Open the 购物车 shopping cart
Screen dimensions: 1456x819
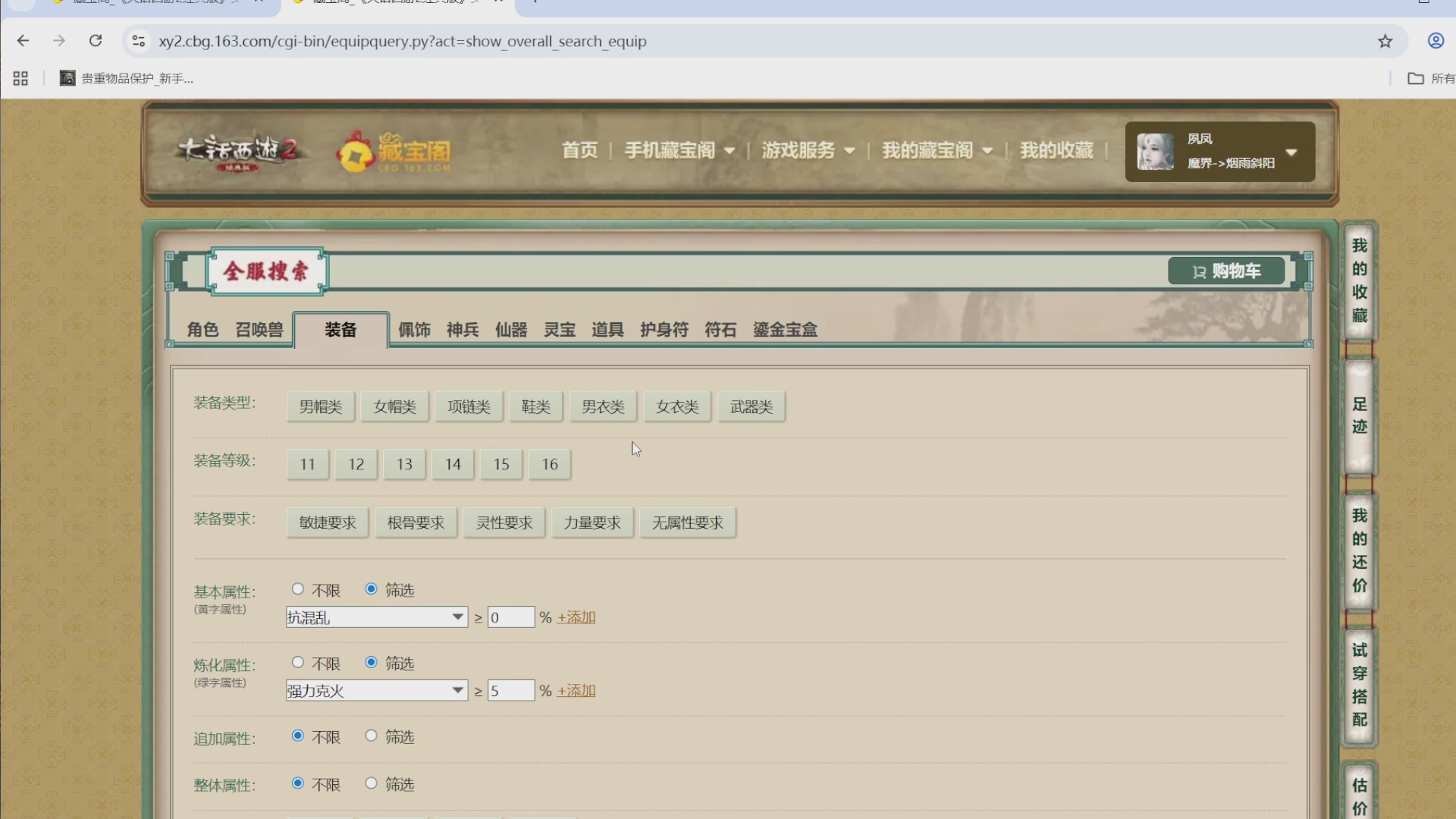coord(1225,271)
